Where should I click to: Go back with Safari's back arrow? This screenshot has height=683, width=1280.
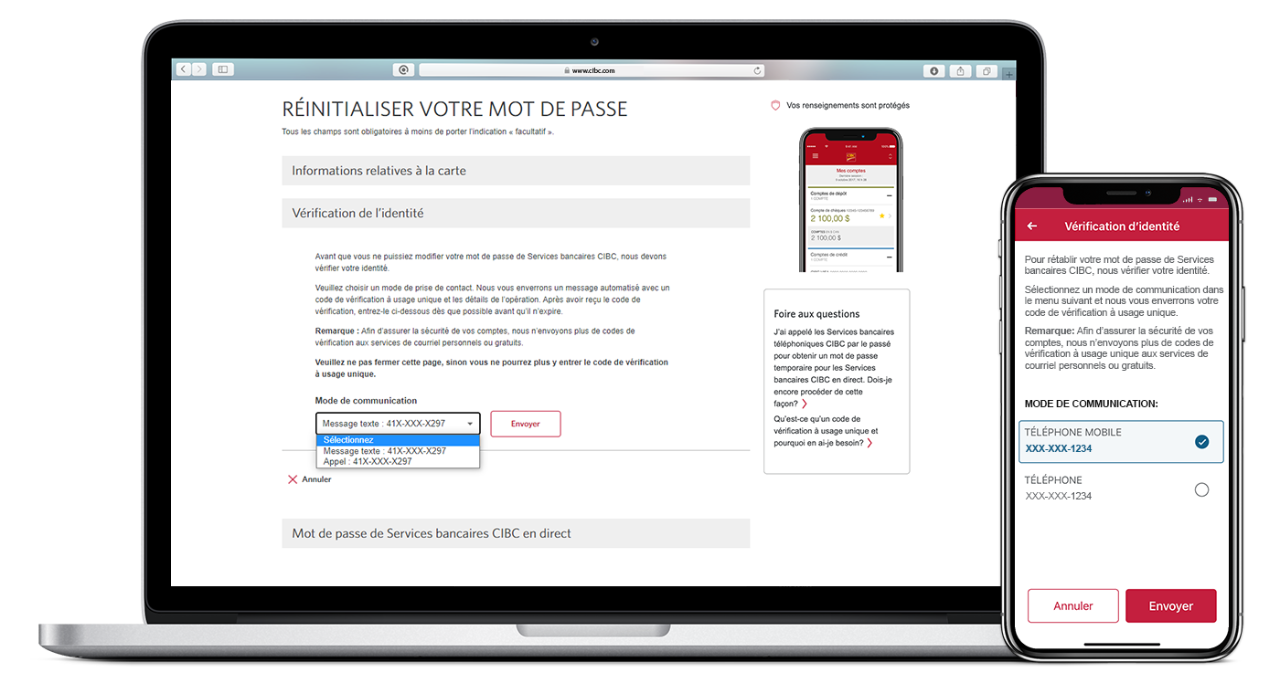tap(184, 70)
